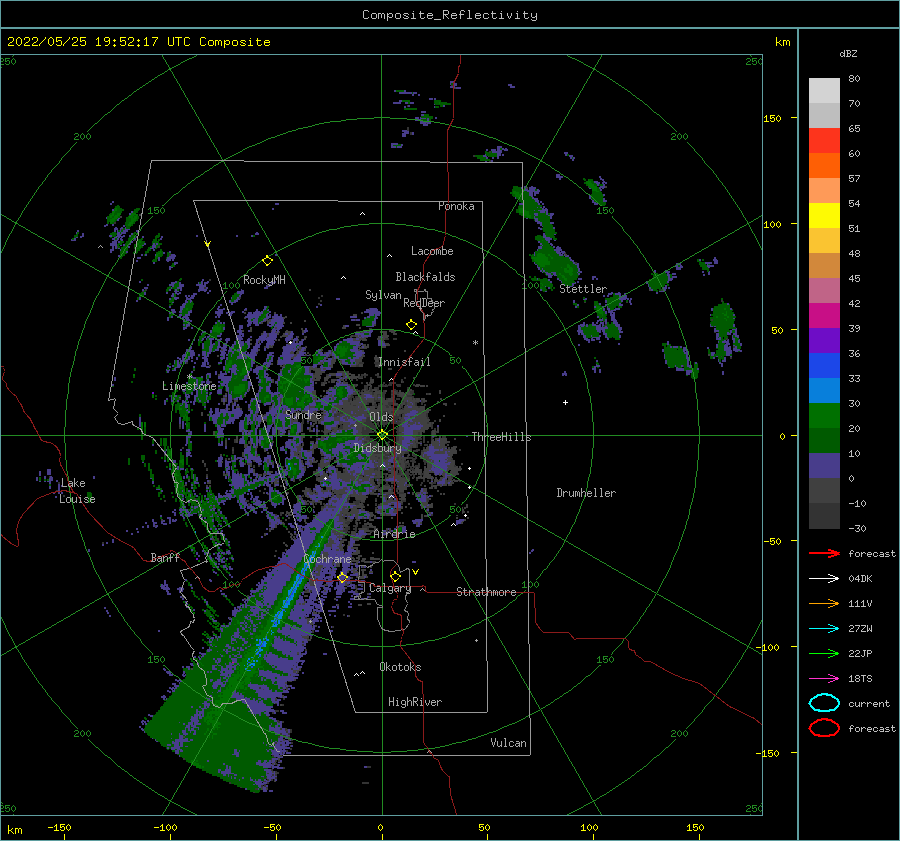Click the red forecast arrow in legend

pyautogui.click(x=824, y=553)
